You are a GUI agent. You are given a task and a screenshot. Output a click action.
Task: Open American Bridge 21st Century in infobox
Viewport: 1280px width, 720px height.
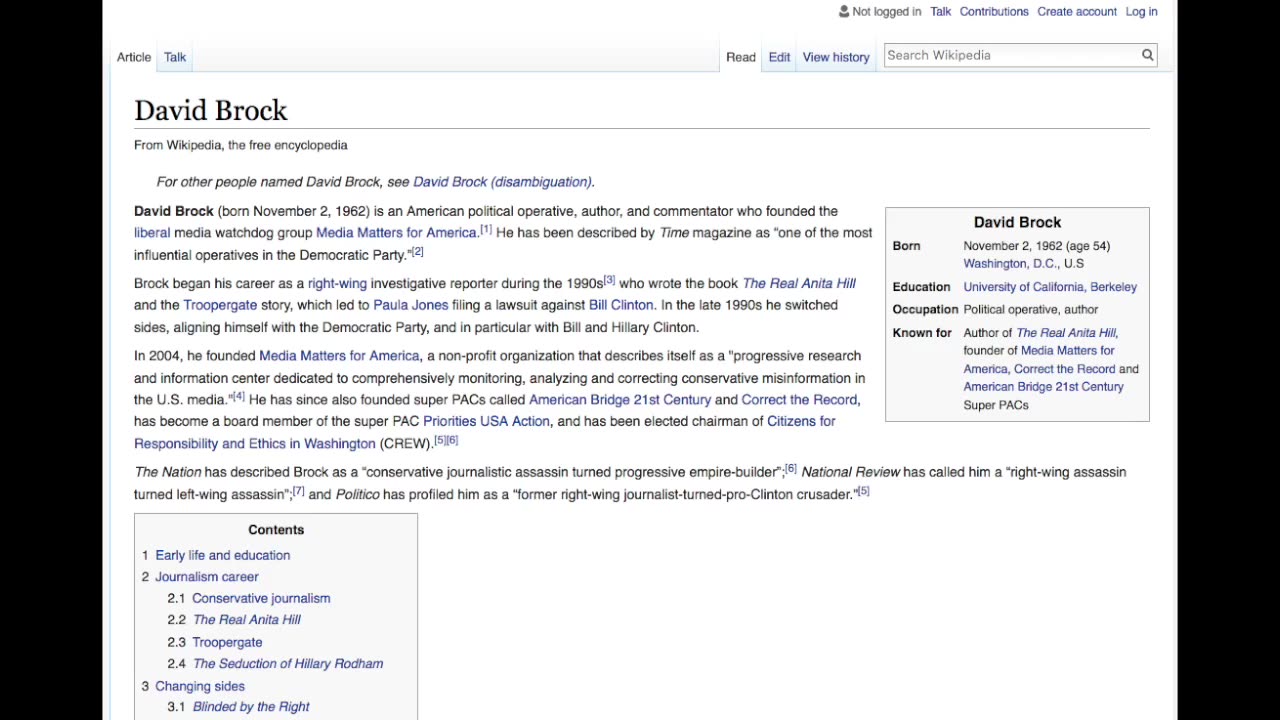point(1044,387)
